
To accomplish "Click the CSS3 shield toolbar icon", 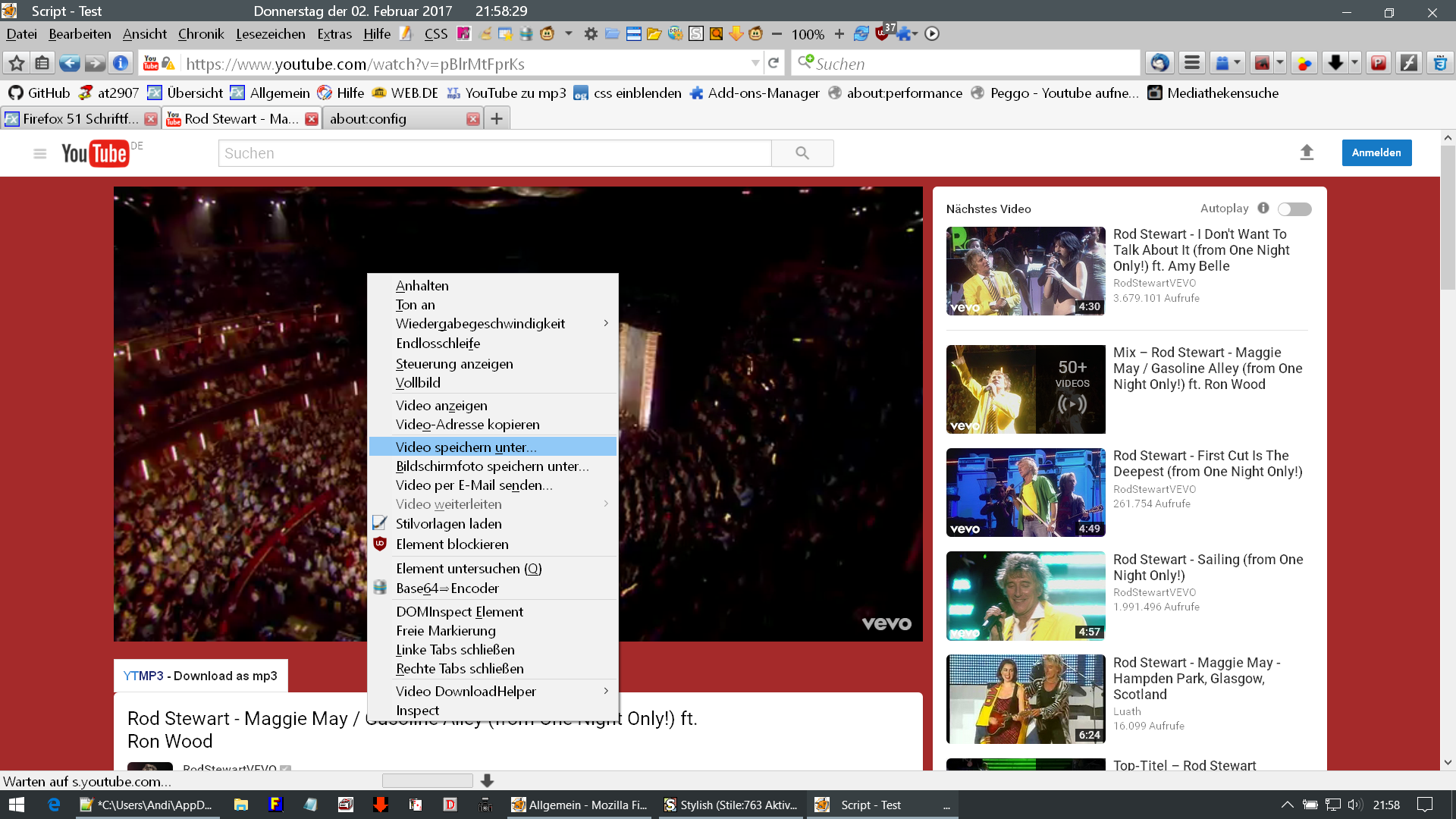I will point(1439,64).
